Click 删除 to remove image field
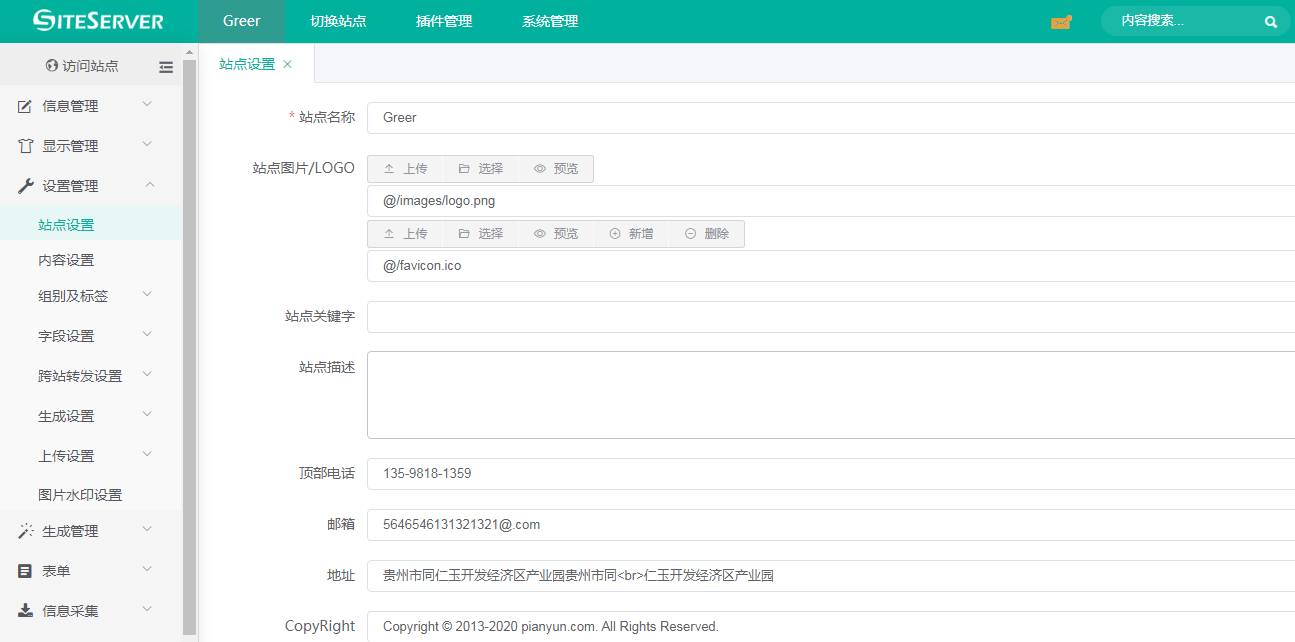 [707, 234]
